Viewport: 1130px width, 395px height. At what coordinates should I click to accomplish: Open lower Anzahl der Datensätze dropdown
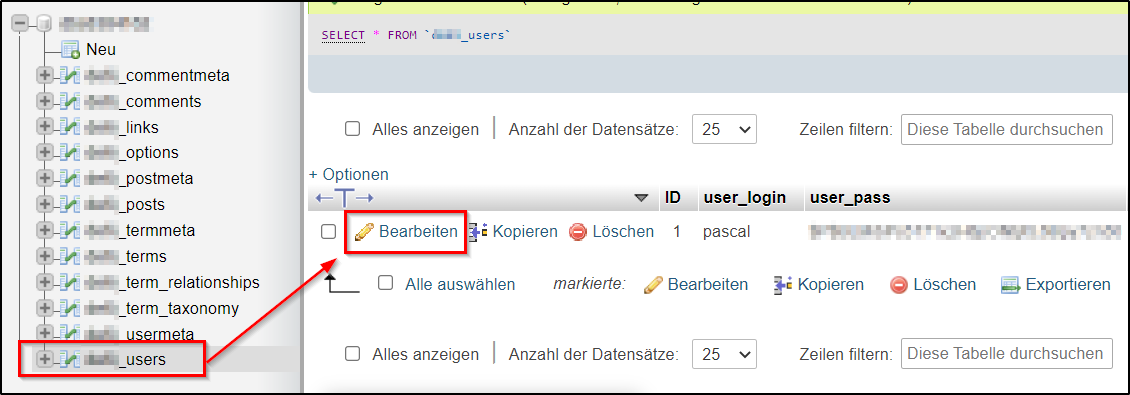coord(724,355)
